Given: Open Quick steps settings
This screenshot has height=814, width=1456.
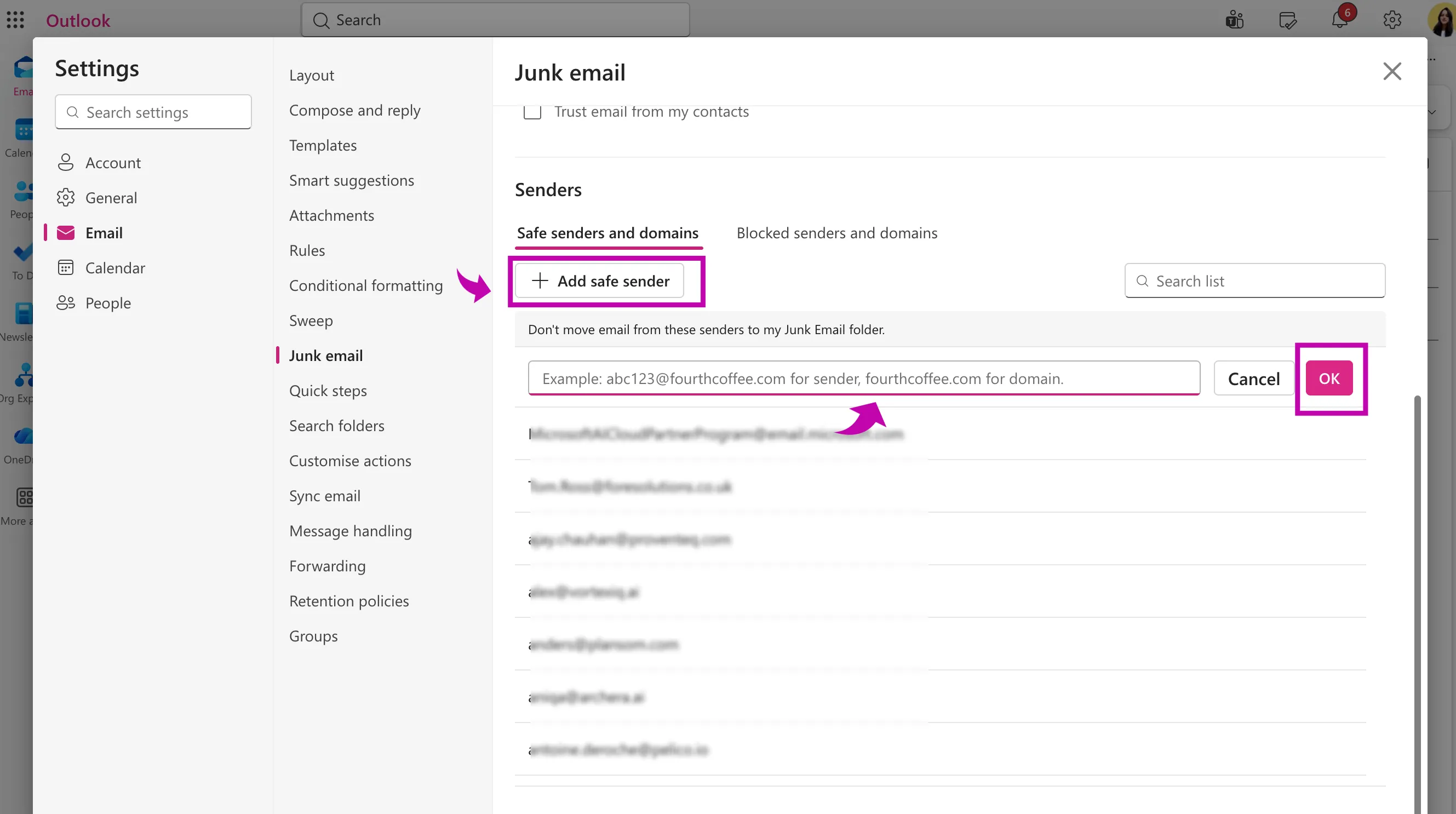Looking at the screenshot, I should pyautogui.click(x=328, y=391).
